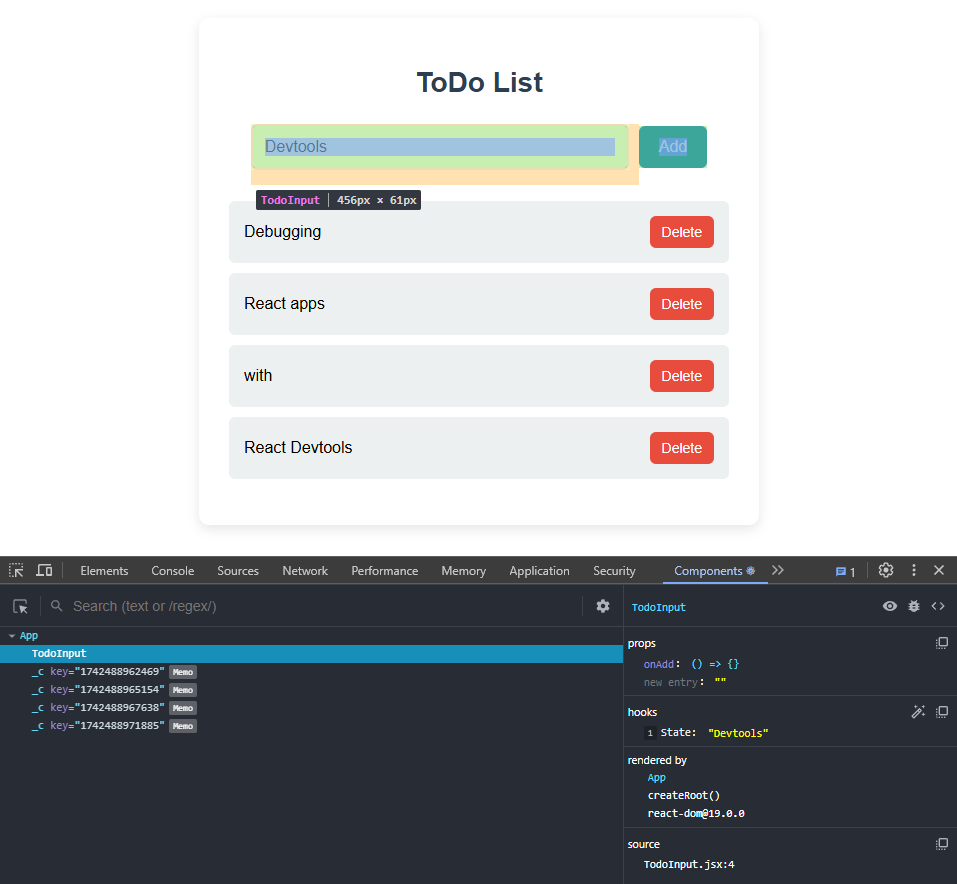The image size is (957, 884).
Task: Parse hook names with the magic wand icon
Action: [918, 710]
